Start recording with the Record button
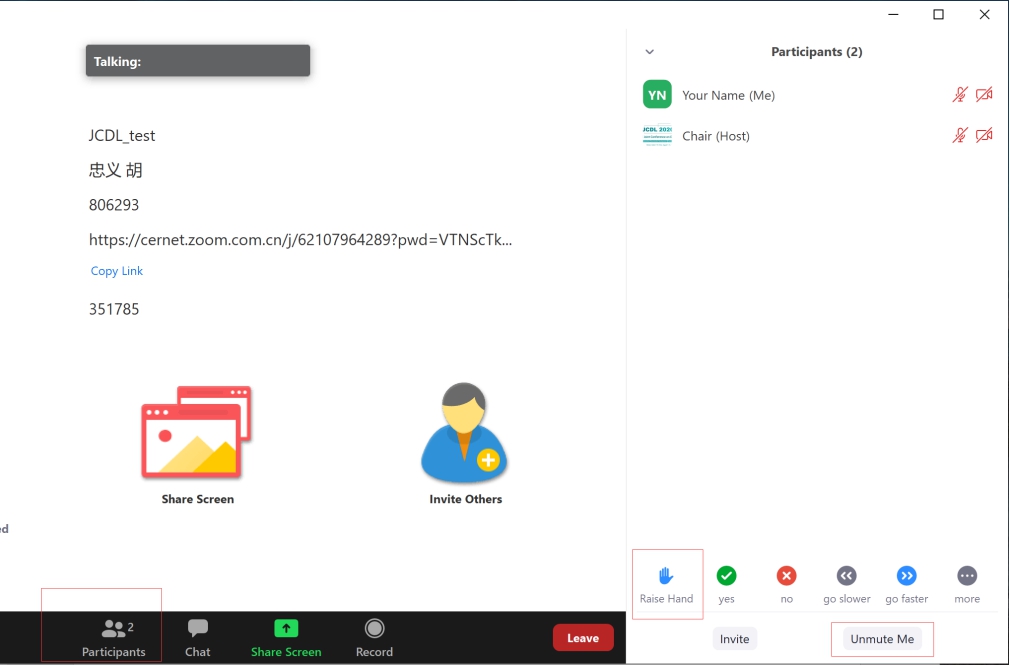The height and width of the screenshot is (666, 1010). click(x=374, y=637)
